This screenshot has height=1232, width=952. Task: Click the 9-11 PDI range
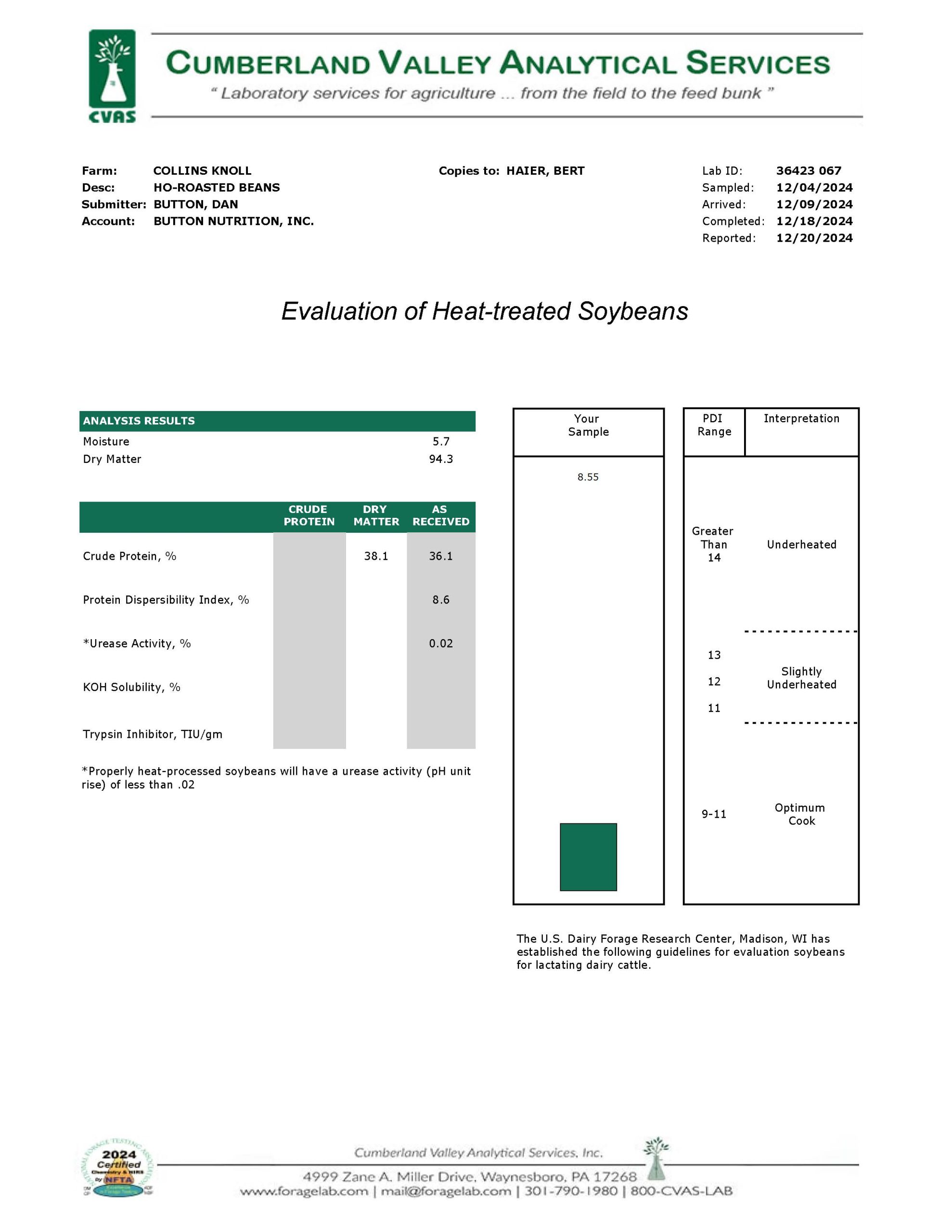click(x=714, y=814)
